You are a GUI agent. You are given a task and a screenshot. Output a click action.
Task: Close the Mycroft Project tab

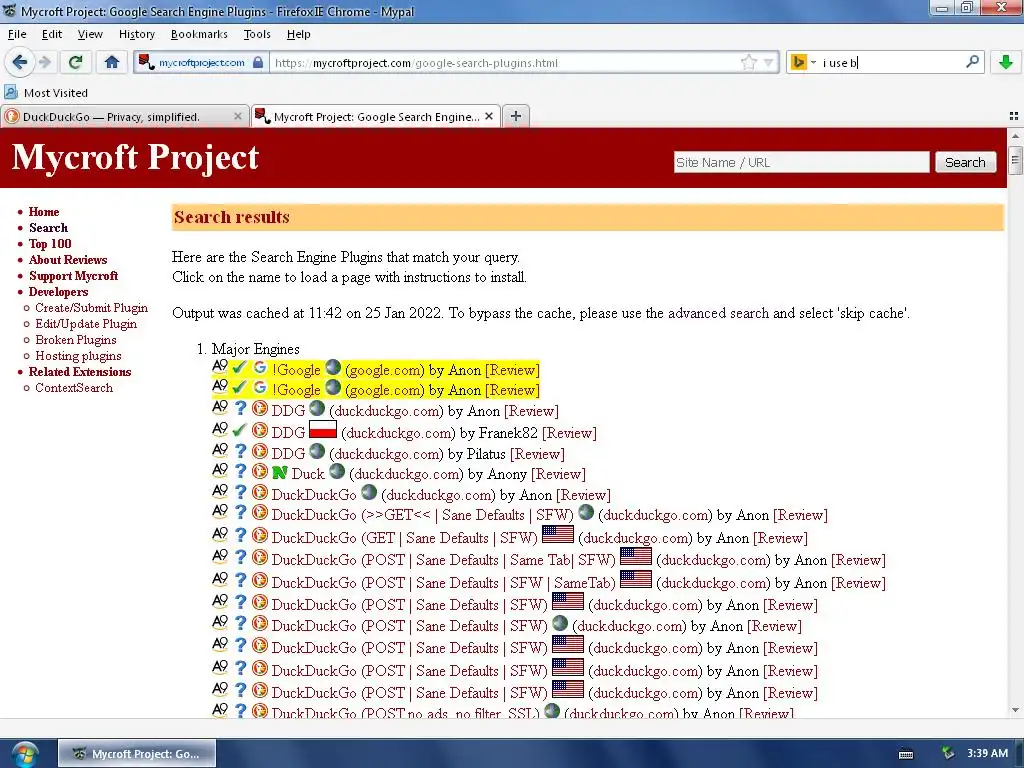coord(489,116)
